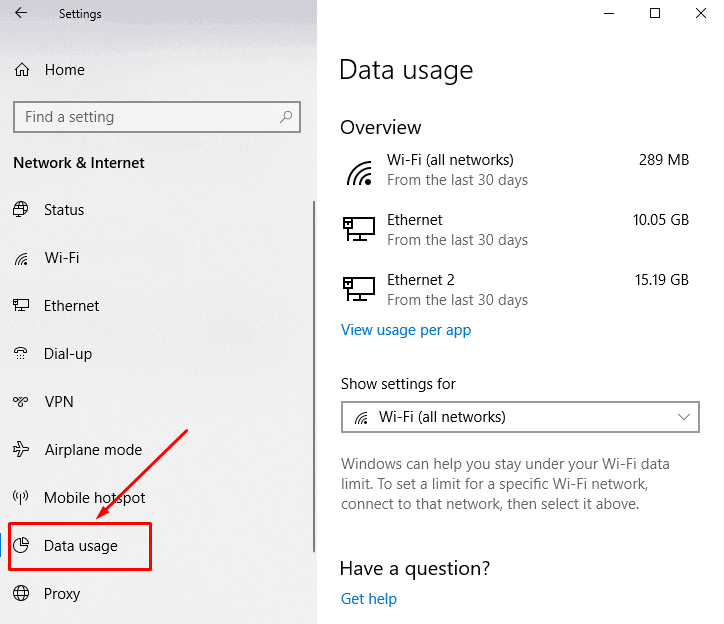
Task: Go to Wi-Fi settings
Action: coord(62,258)
